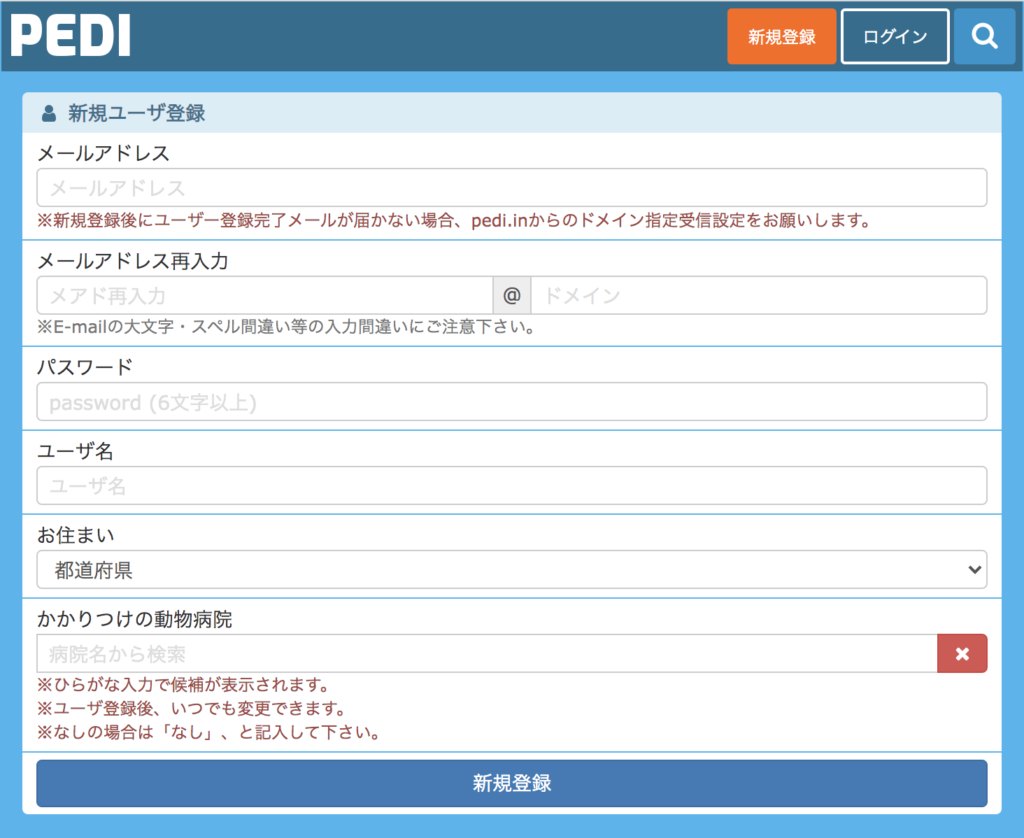The image size is (1024, 838).
Task: Click the パスワード field label
Action: click(85, 367)
